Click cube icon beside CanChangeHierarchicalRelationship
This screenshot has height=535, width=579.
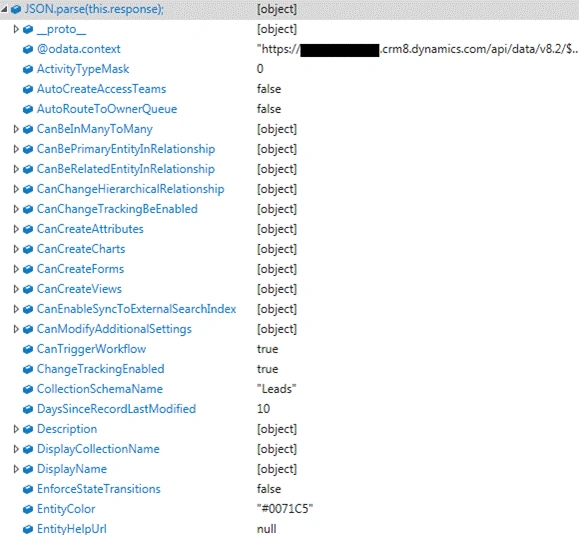pyautogui.click(x=28, y=189)
